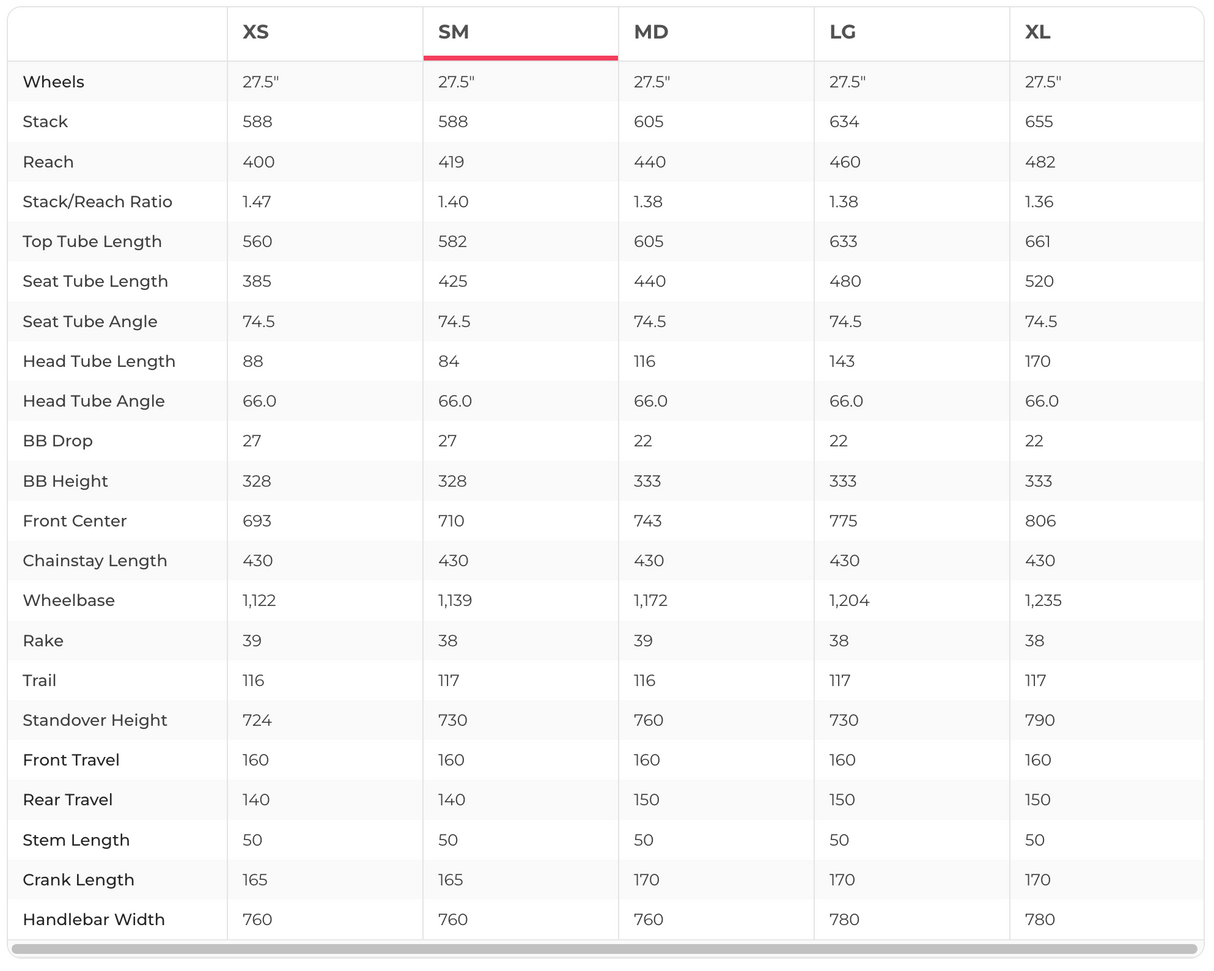Viewport: 1214px width, 971px height.
Task: Click the Stack/Reach Ratio row label
Action: [97, 202]
